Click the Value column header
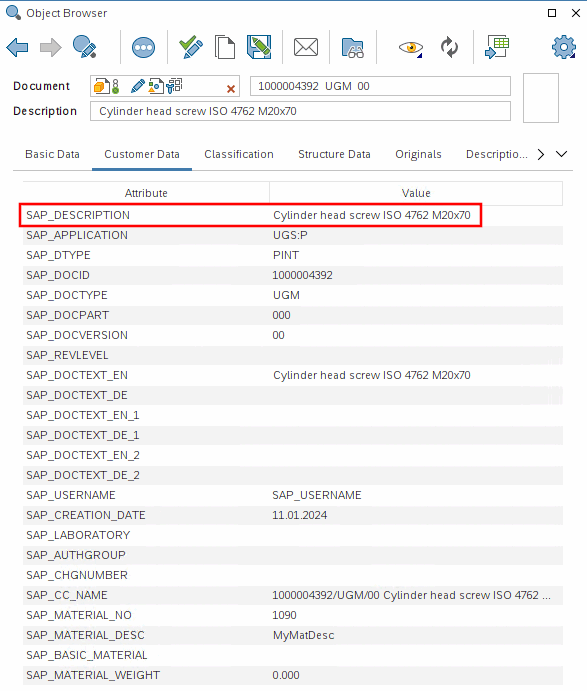This screenshot has height=691, width=587. 416,193
